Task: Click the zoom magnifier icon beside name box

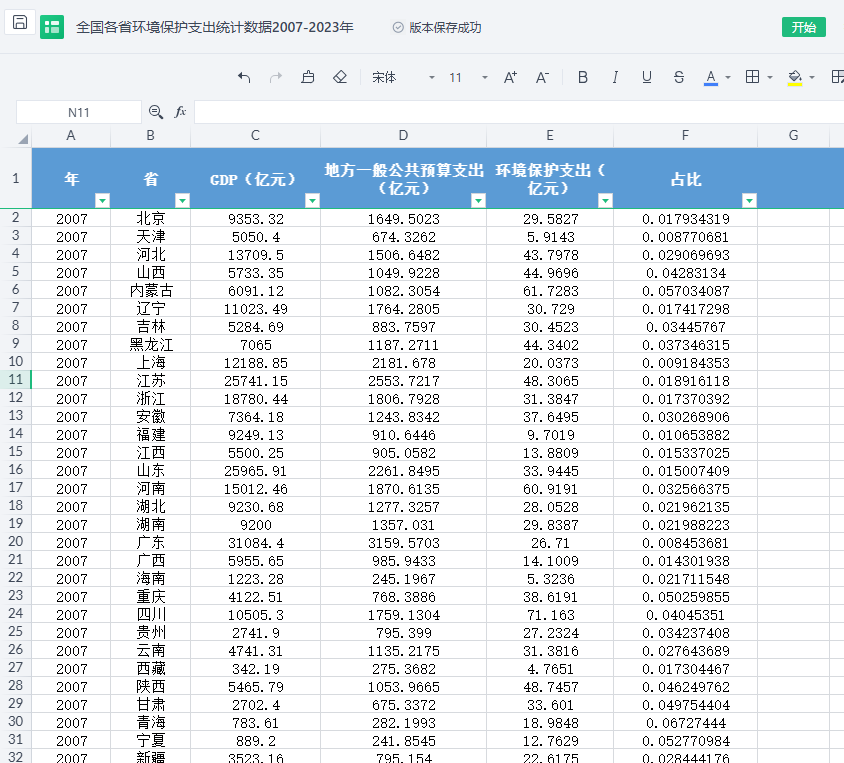Action: pos(156,112)
